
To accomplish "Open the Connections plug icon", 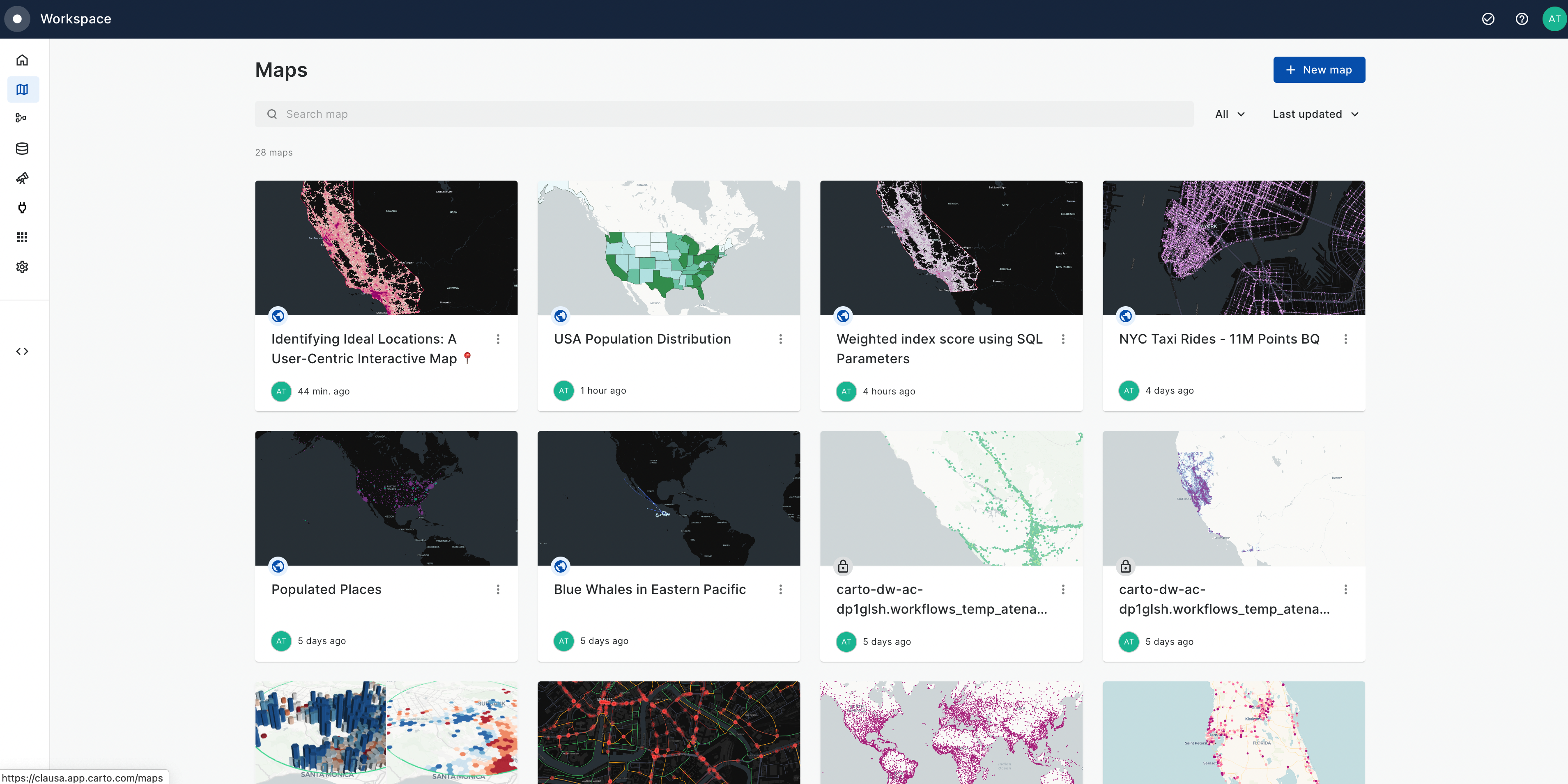I will tap(23, 207).
